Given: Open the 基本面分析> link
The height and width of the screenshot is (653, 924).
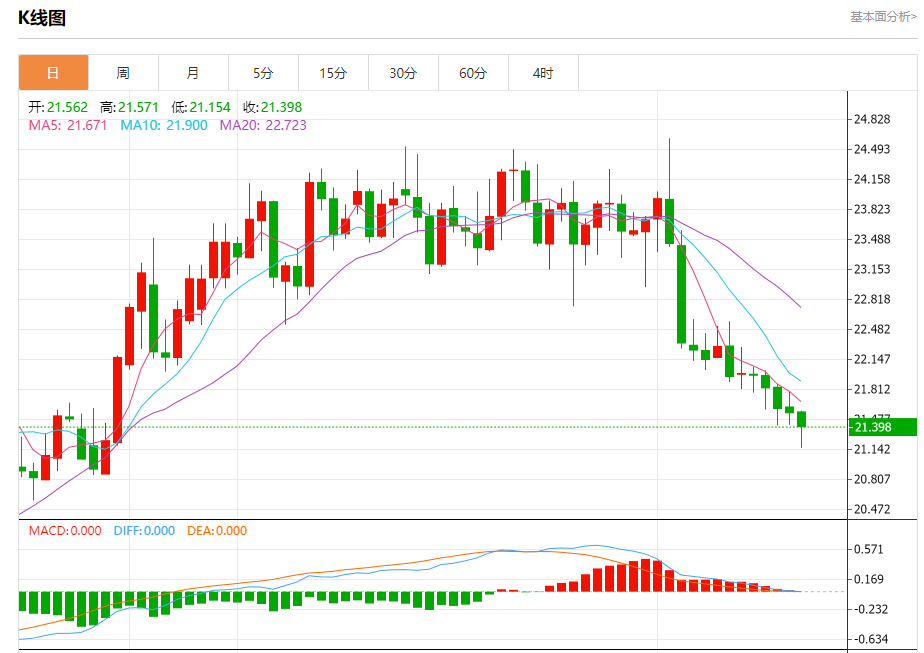Looking at the screenshot, I should coord(883,17).
